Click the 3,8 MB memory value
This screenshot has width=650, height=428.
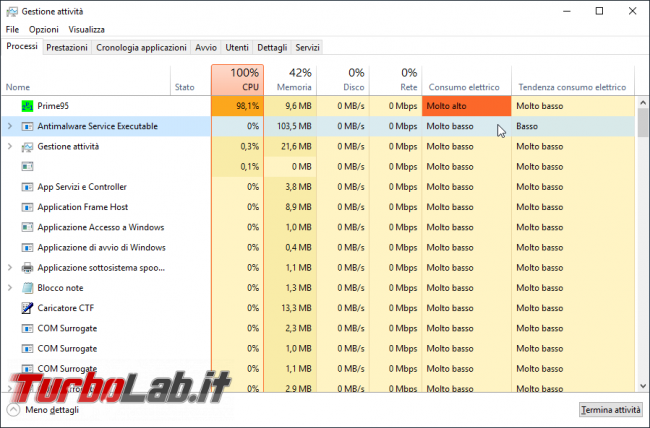[x=298, y=187]
